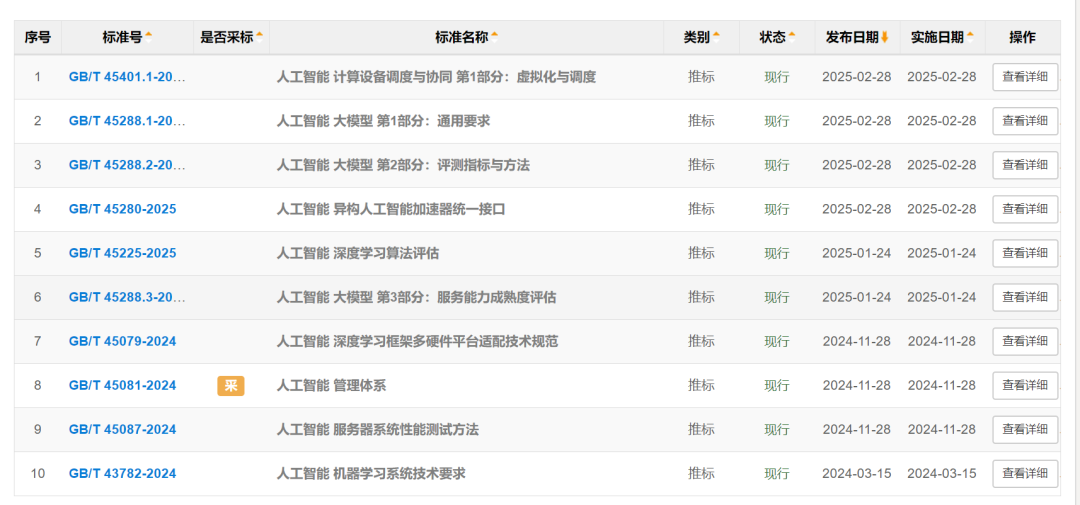
Task: Select title 人工智能 深度学习算法评估
Action: [358, 254]
